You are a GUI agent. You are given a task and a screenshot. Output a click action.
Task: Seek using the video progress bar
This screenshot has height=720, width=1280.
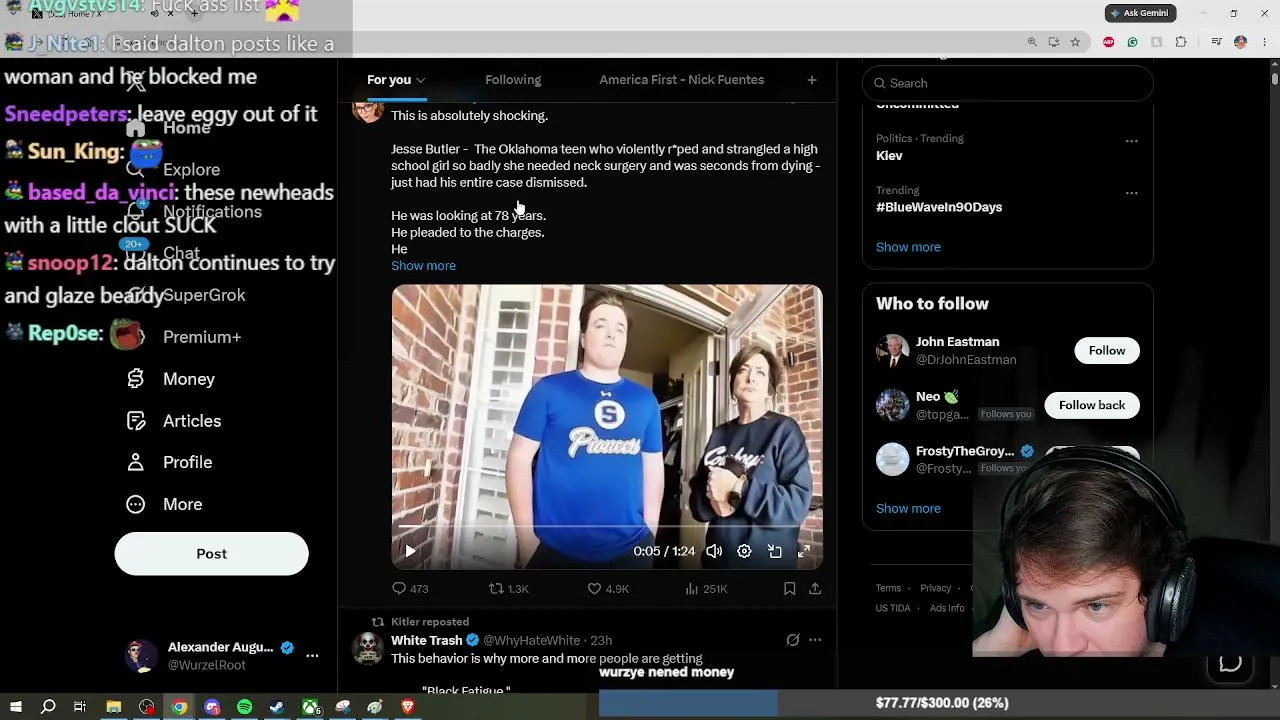(607, 526)
